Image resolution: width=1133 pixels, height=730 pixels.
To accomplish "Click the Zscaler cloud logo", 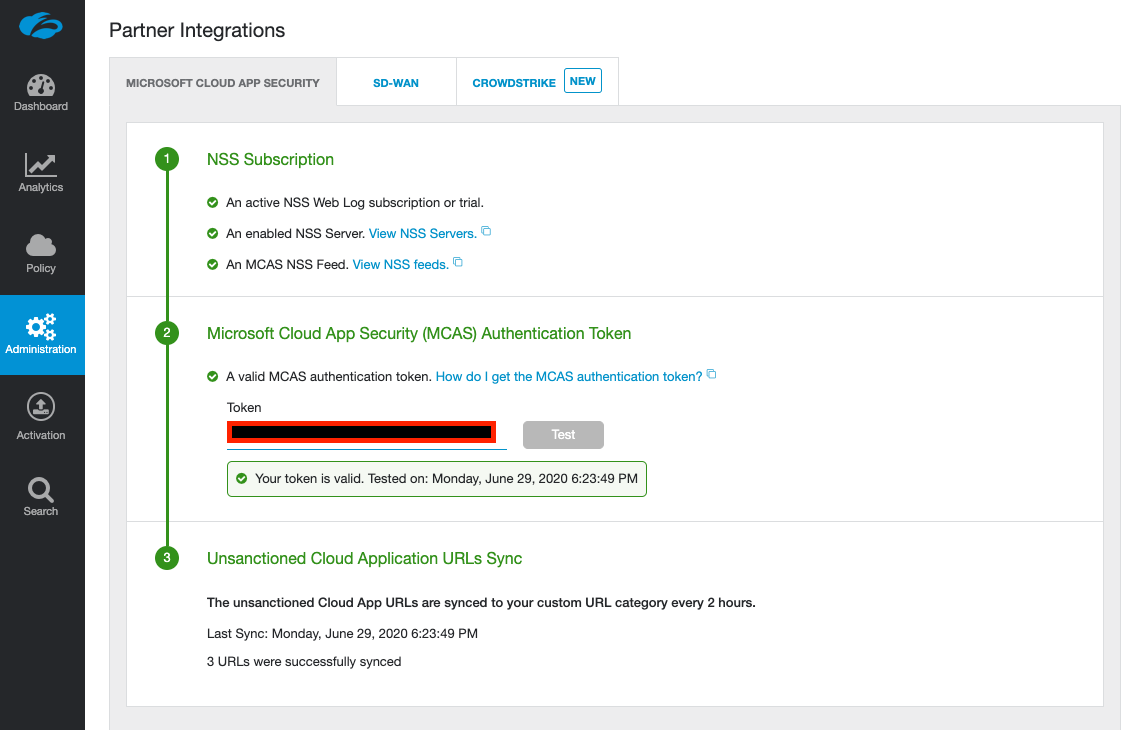I will tap(41, 25).
